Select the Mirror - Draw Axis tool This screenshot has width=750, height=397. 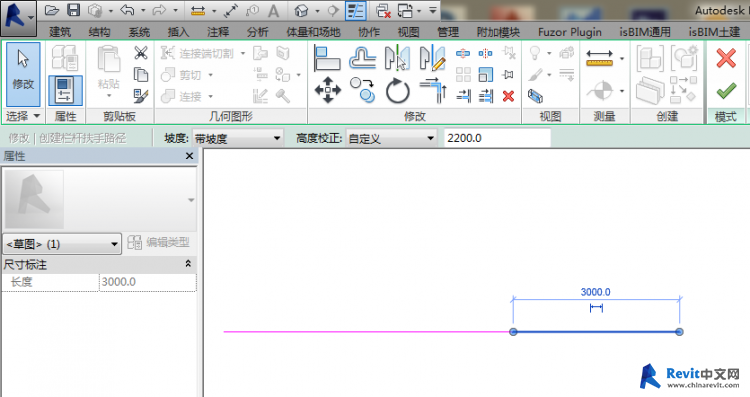[x=432, y=58]
